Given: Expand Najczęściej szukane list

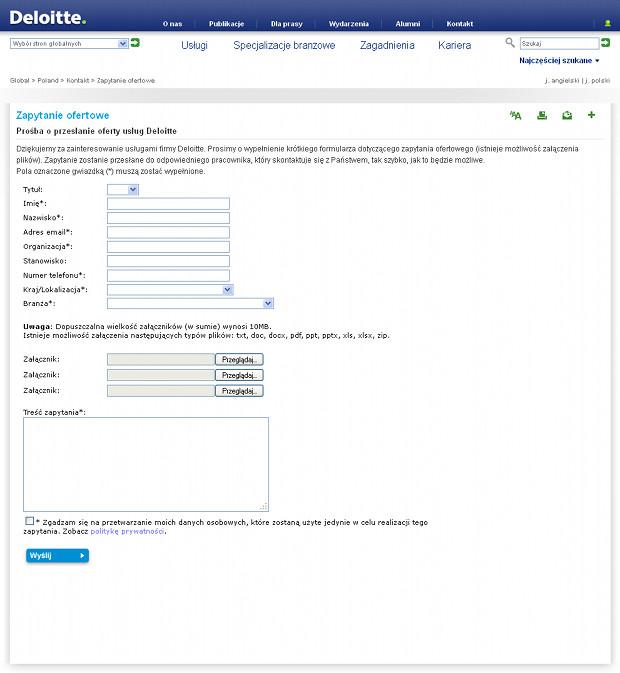Looking at the screenshot, I should pyautogui.click(x=559, y=61).
